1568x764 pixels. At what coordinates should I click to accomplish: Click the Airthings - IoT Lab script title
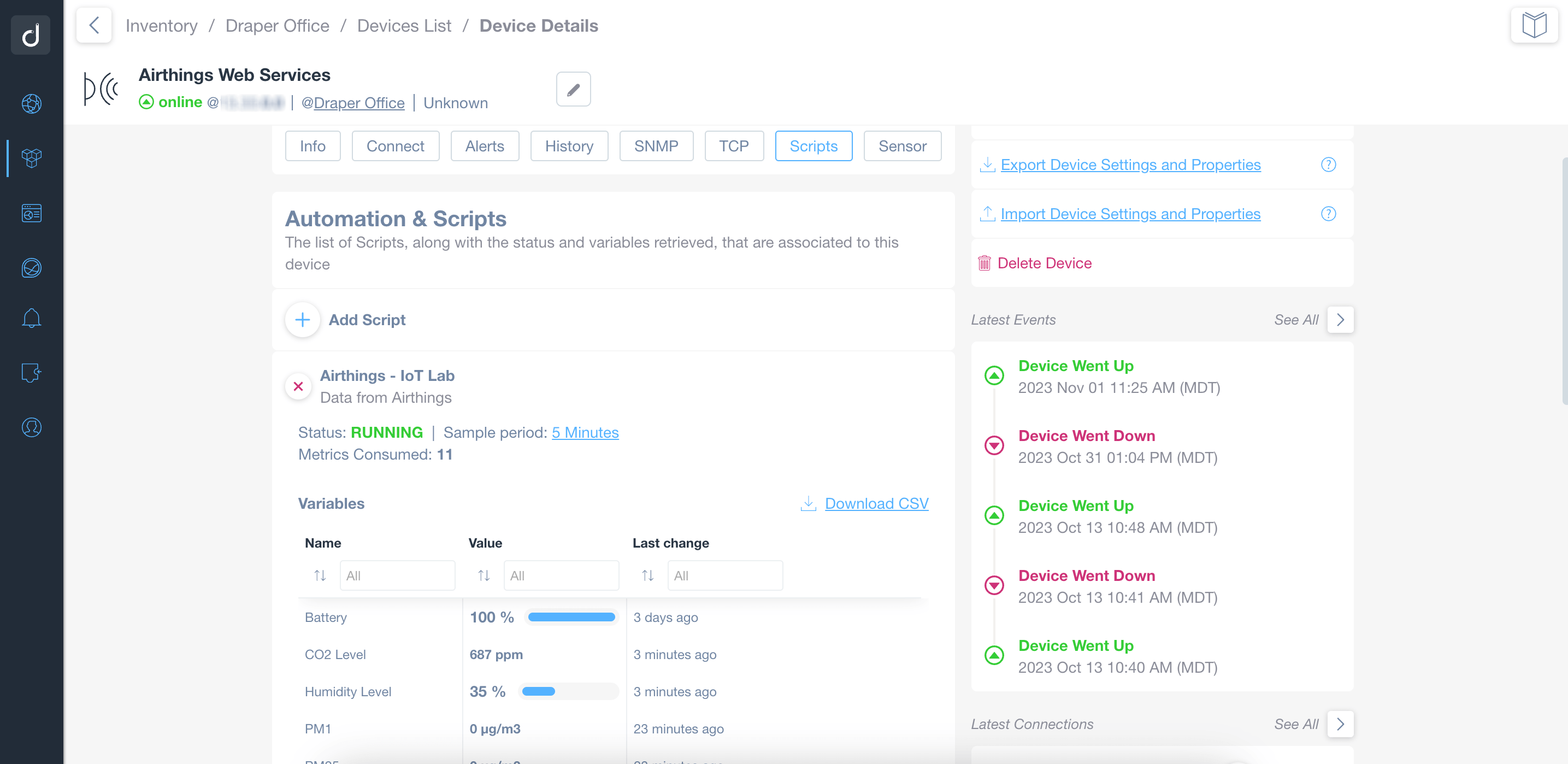387,375
